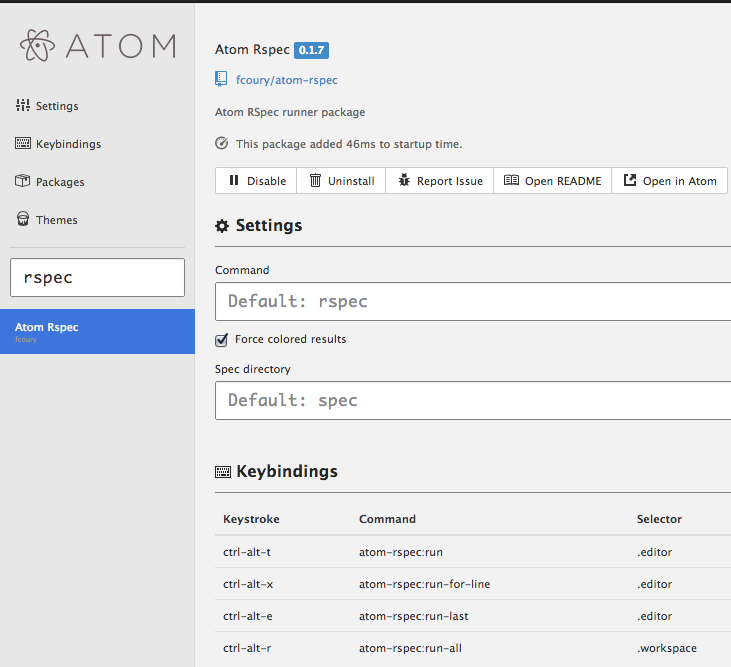Disable the Atom Rspec package
This screenshot has width=731, height=667.
[x=256, y=180]
